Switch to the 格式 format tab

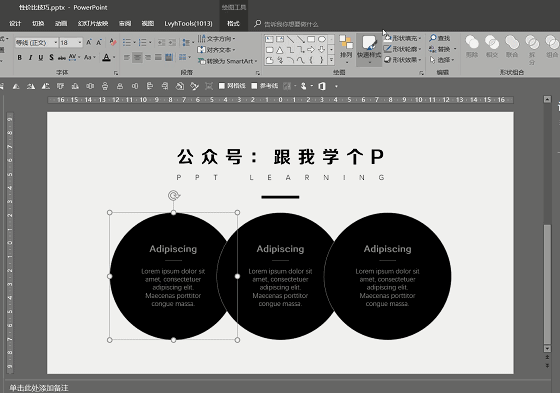(233, 24)
